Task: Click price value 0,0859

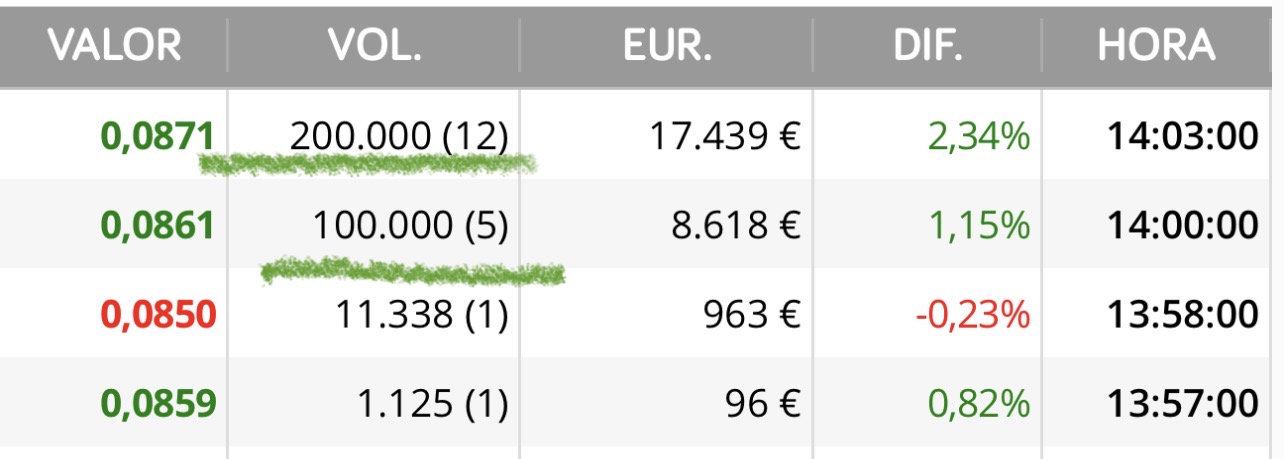Action: click(158, 403)
